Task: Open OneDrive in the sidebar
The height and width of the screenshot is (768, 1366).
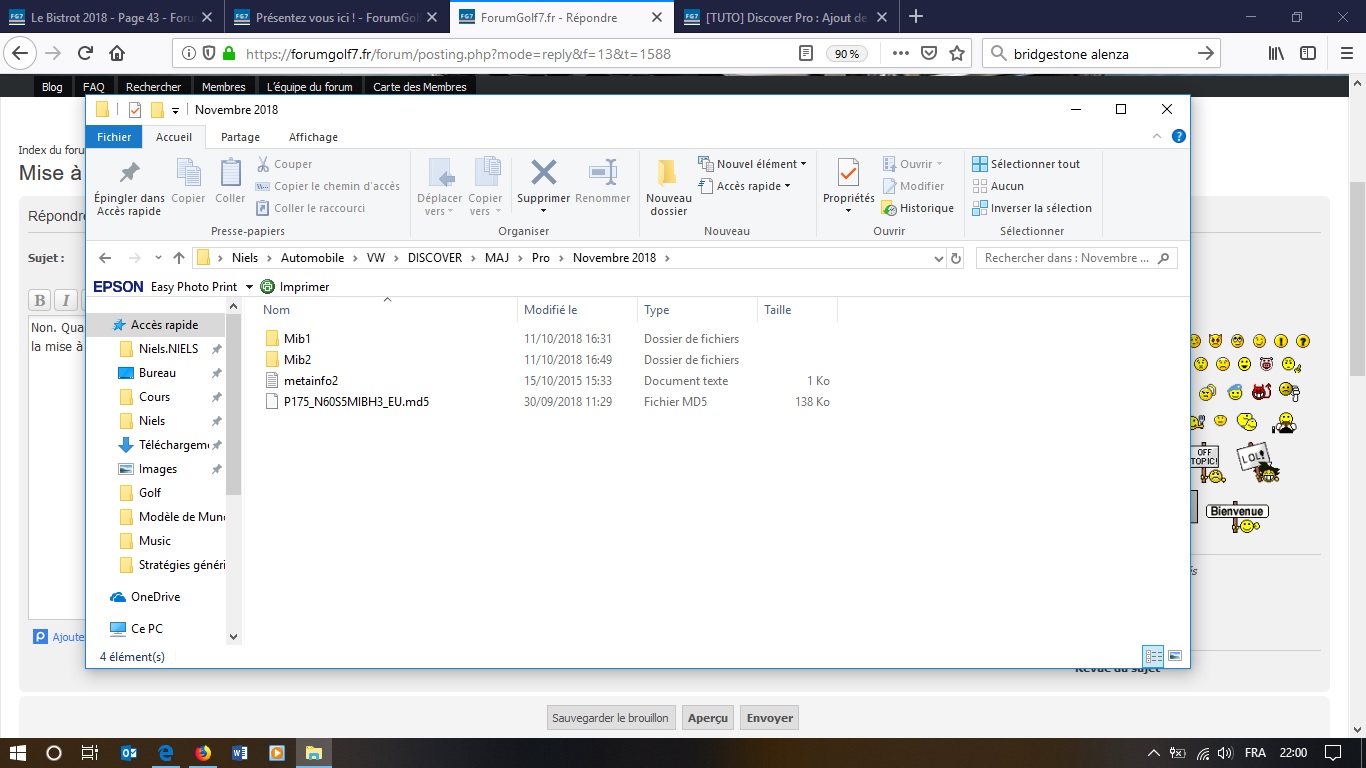Action: [155, 597]
